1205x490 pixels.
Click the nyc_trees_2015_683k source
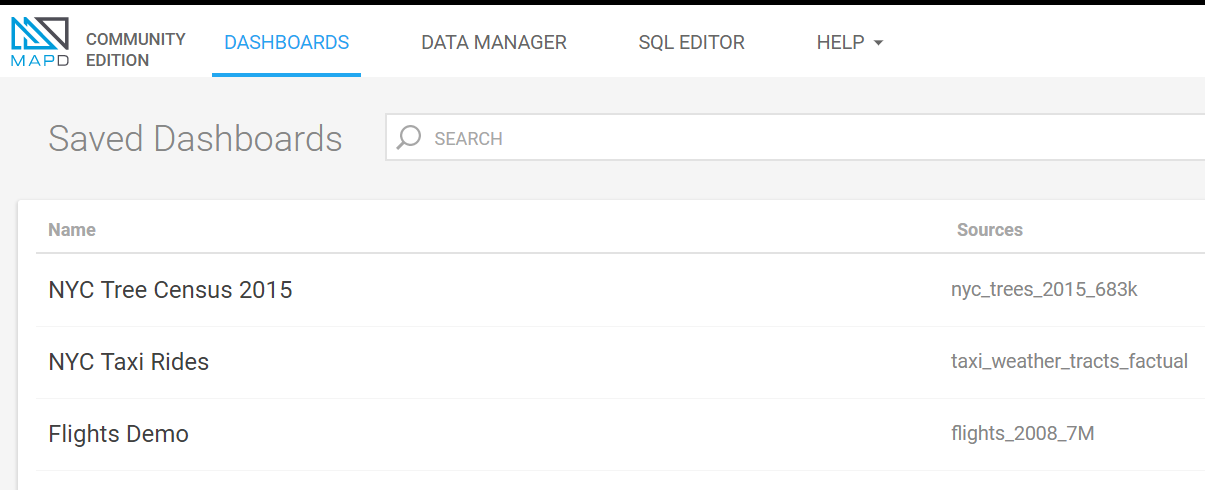1044,290
